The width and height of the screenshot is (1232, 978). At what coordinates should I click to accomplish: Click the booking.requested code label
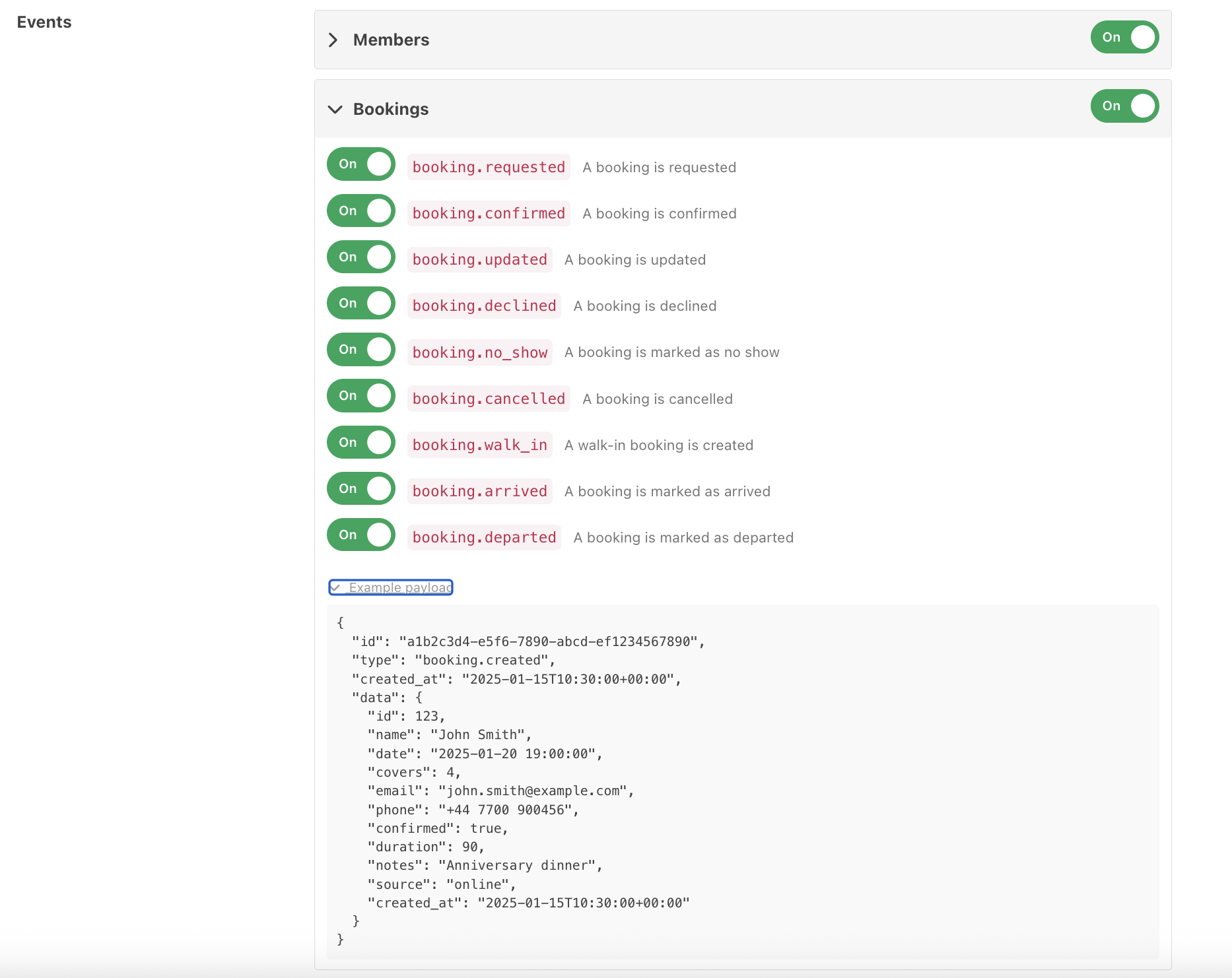489,168
